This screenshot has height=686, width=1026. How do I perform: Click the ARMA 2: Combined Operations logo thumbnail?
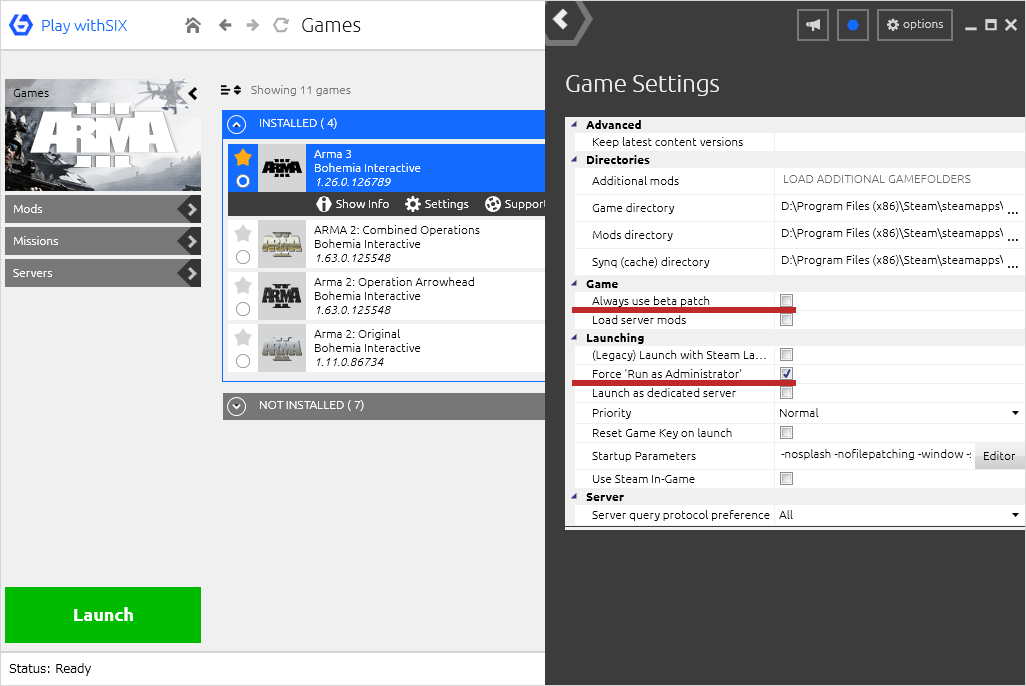(282, 244)
